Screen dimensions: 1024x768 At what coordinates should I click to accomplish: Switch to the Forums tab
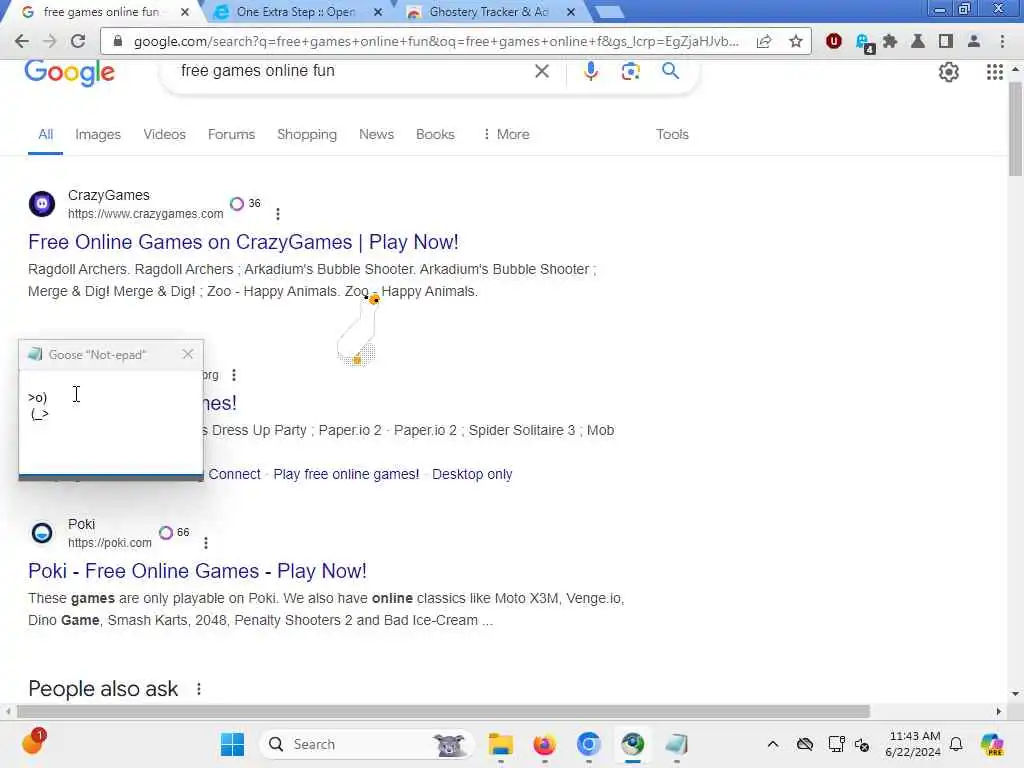[x=231, y=135]
